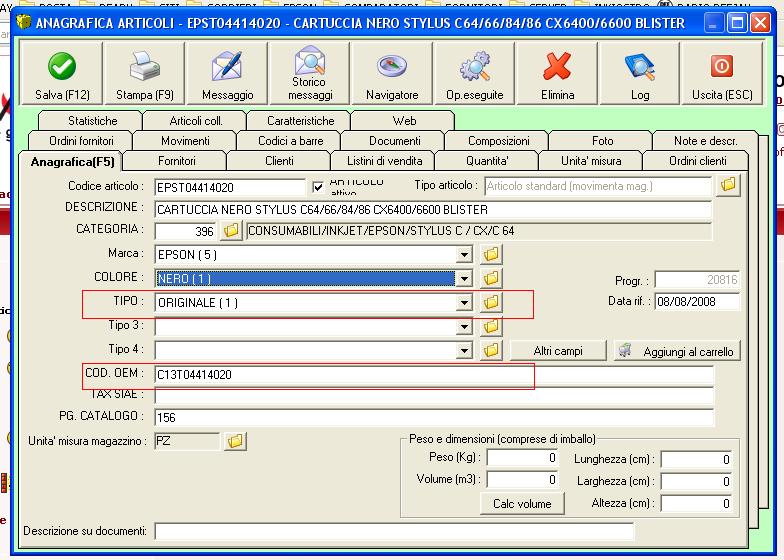
Task: Open the Unita' misura tab
Action: (591, 161)
